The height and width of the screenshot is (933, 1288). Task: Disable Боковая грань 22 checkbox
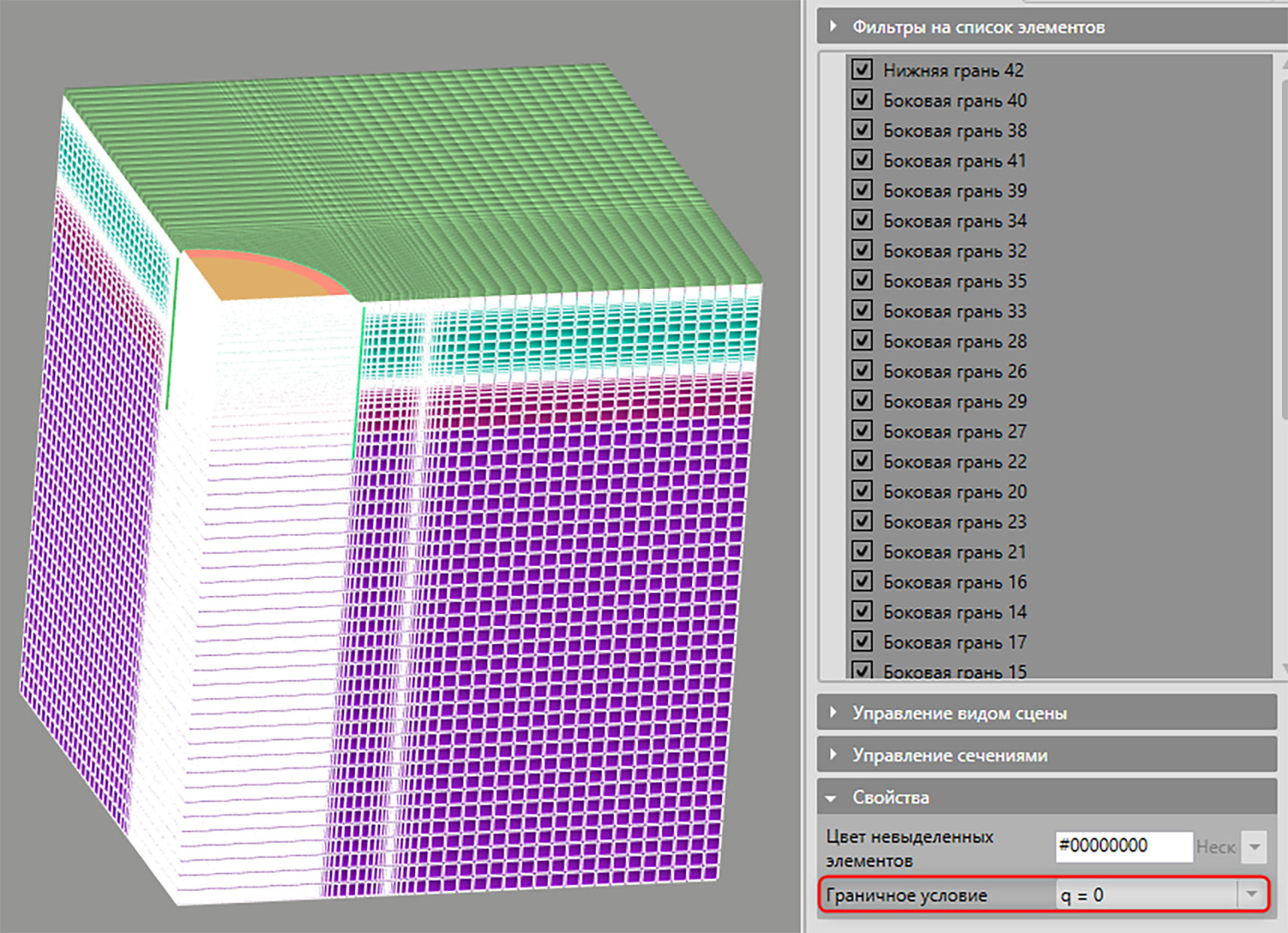[861, 460]
